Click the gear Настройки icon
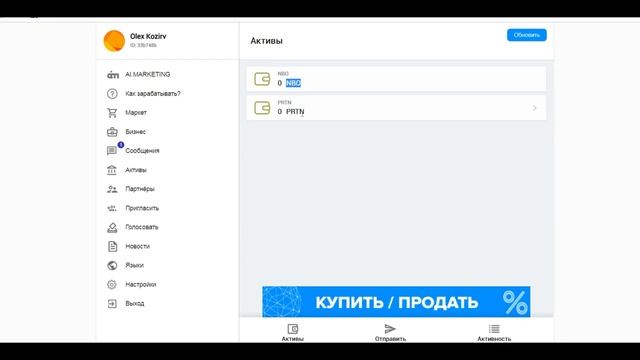The height and width of the screenshot is (360, 640). [x=112, y=284]
